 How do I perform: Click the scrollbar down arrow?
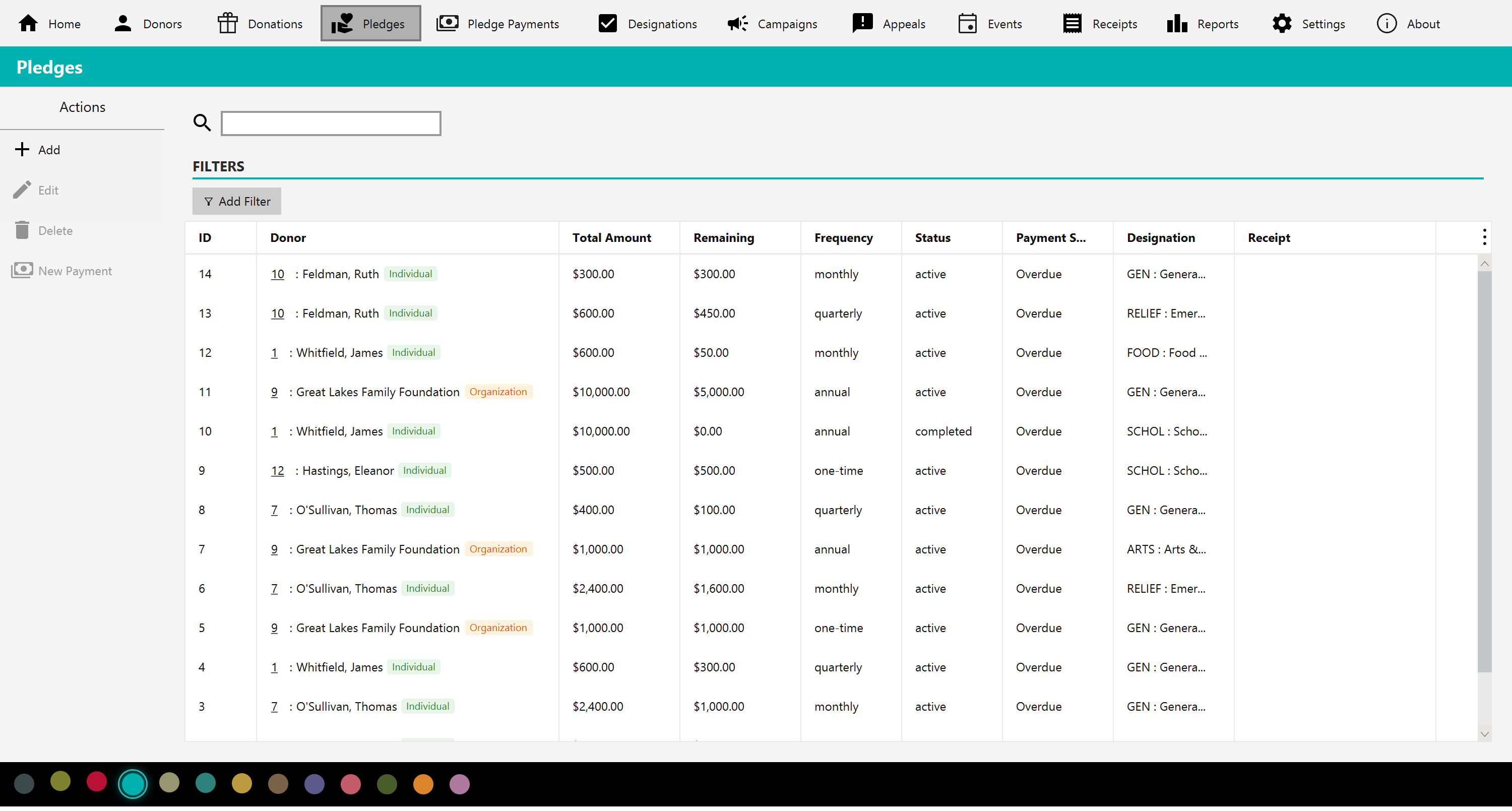[x=1484, y=734]
